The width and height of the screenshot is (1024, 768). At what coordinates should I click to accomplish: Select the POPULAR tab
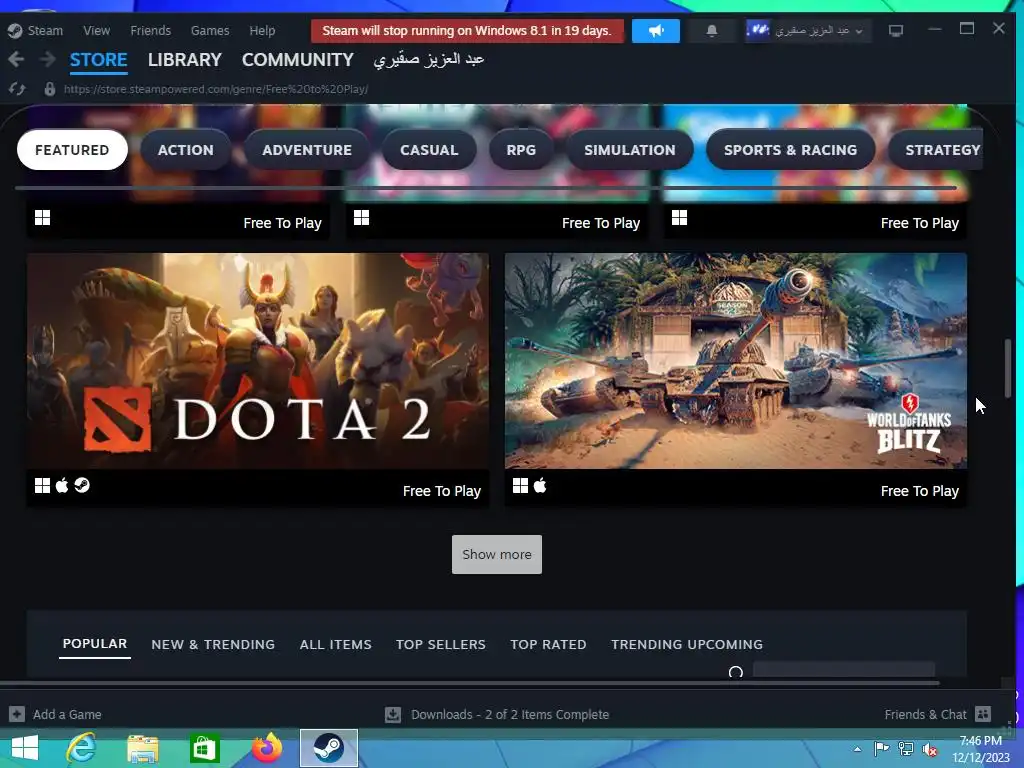pos(95,644)
